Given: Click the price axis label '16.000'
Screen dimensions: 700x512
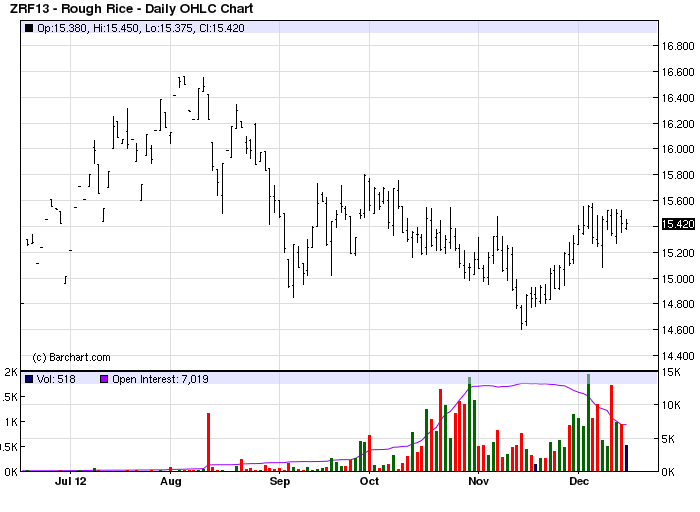Looking at the screenshot, I should (x=678, y=149).
